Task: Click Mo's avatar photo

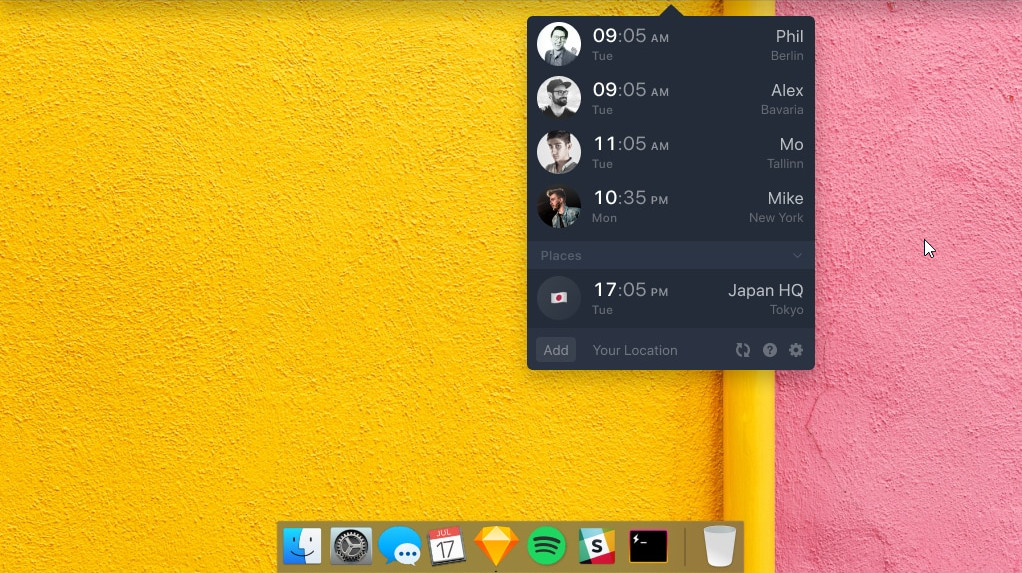Action: (x=559, y=152)
